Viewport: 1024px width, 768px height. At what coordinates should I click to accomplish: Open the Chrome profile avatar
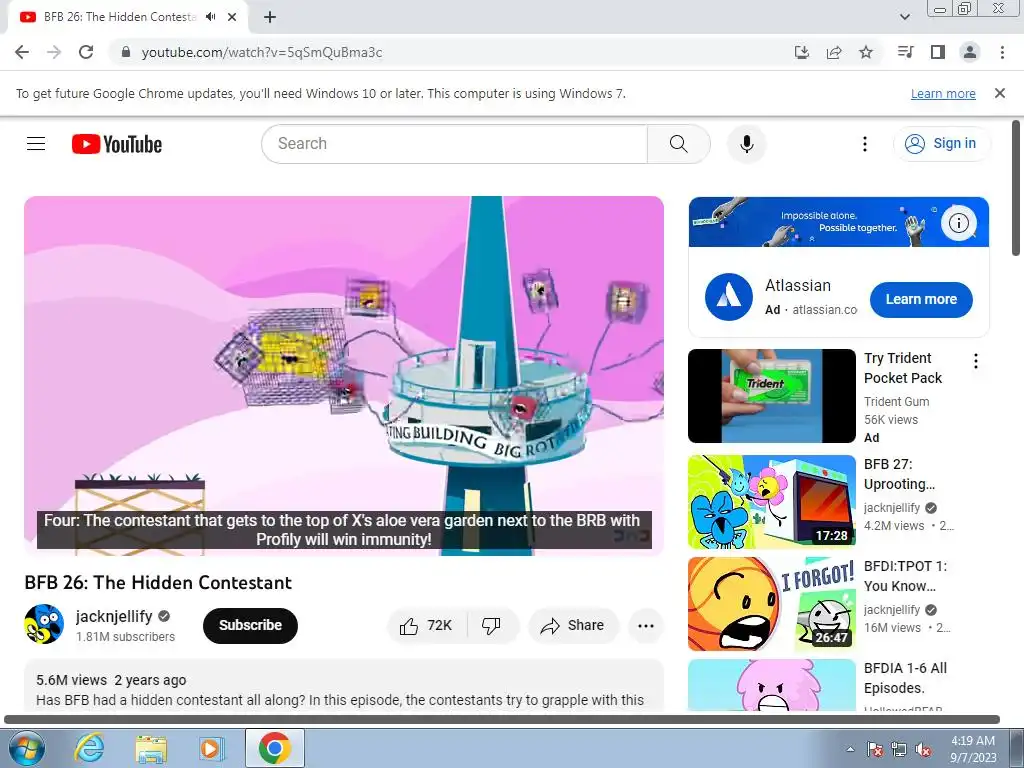pos(970,52)
